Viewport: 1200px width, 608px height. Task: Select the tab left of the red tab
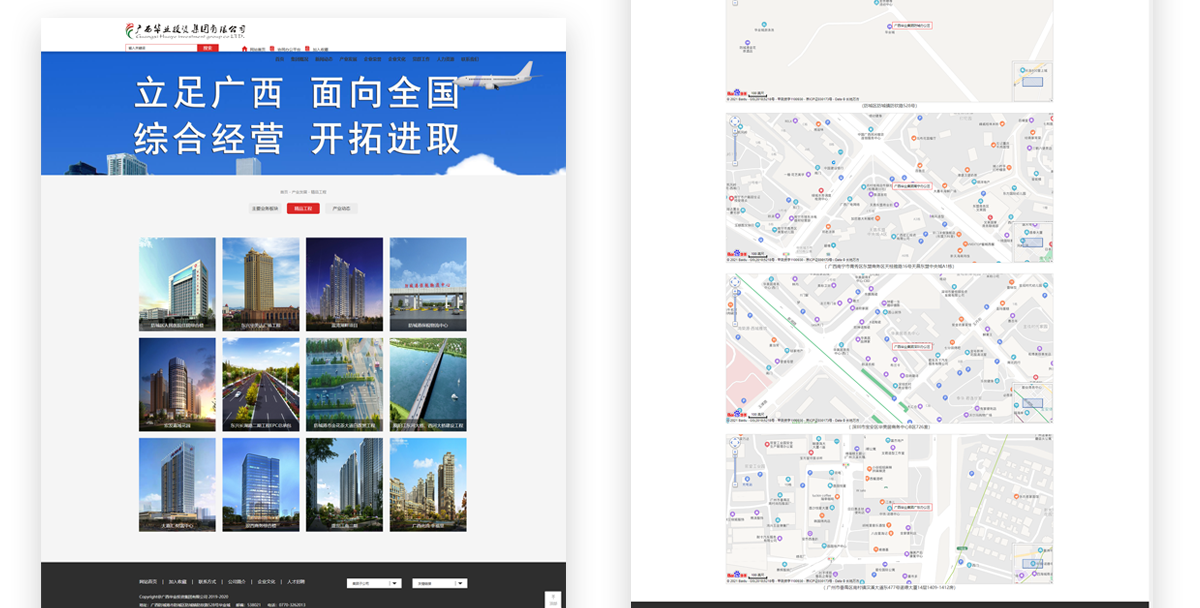264,209
